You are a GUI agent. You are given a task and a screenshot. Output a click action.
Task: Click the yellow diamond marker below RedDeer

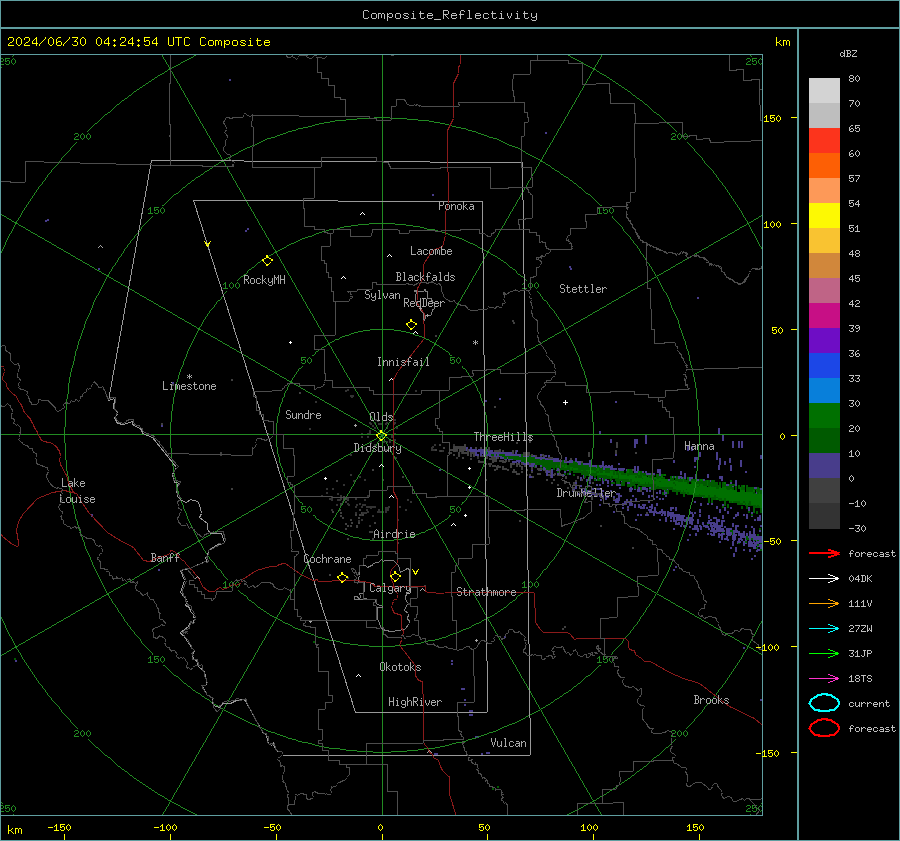click(x=411, y=325)
